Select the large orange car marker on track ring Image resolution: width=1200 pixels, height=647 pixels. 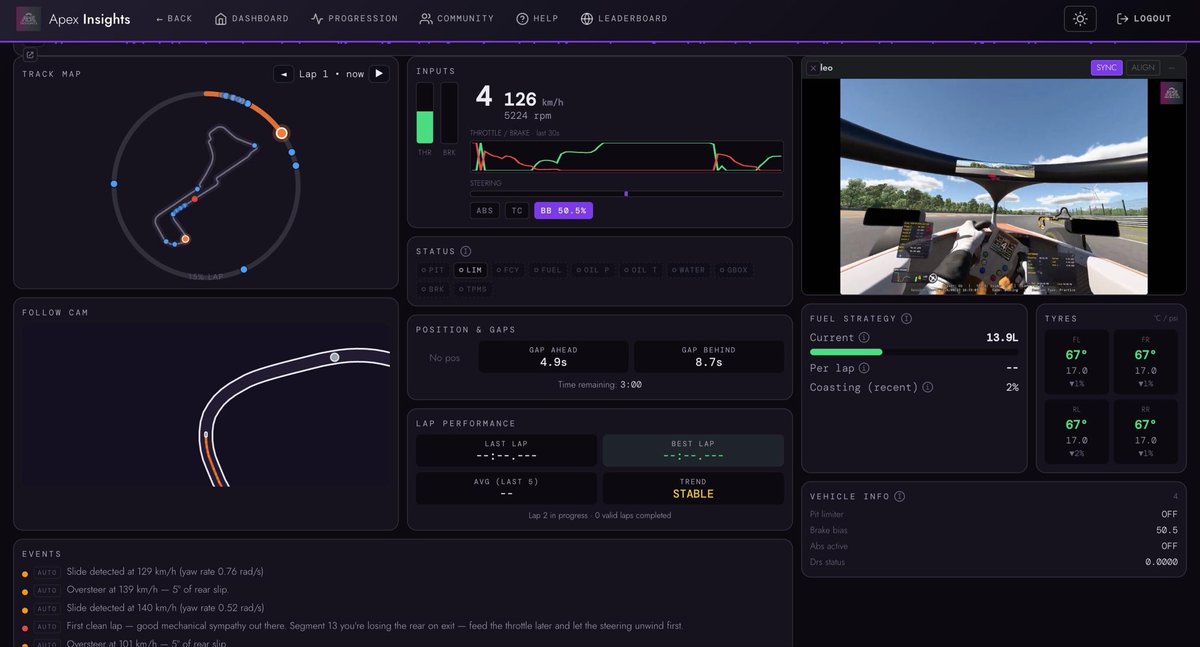point(282,132)
